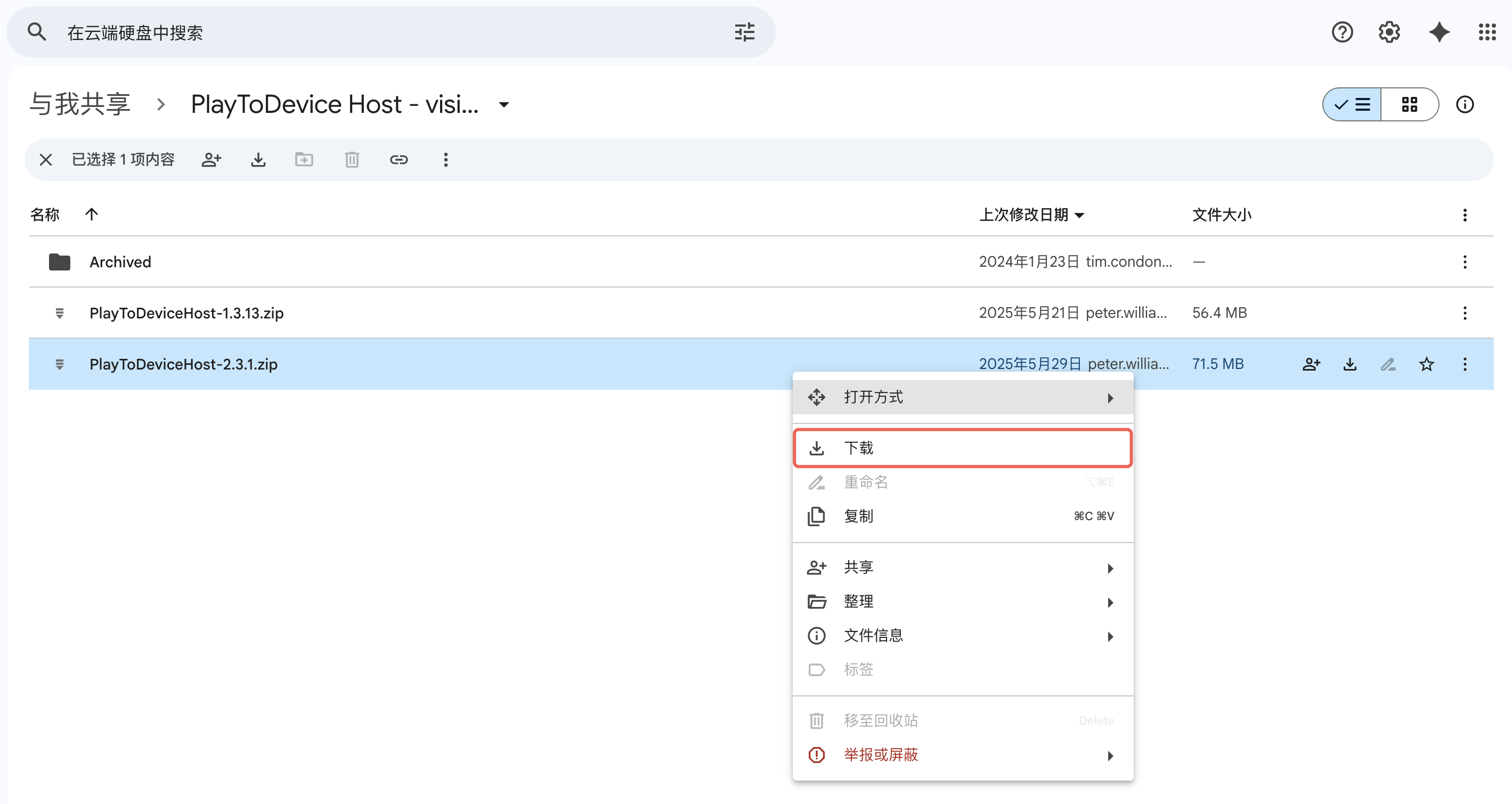
Task: Open toolbar more actions menu
Action: 445,160
